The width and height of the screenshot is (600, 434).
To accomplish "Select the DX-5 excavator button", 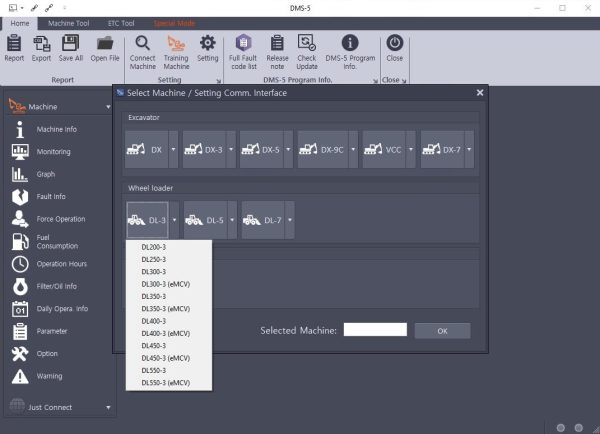I will point(261,149).
